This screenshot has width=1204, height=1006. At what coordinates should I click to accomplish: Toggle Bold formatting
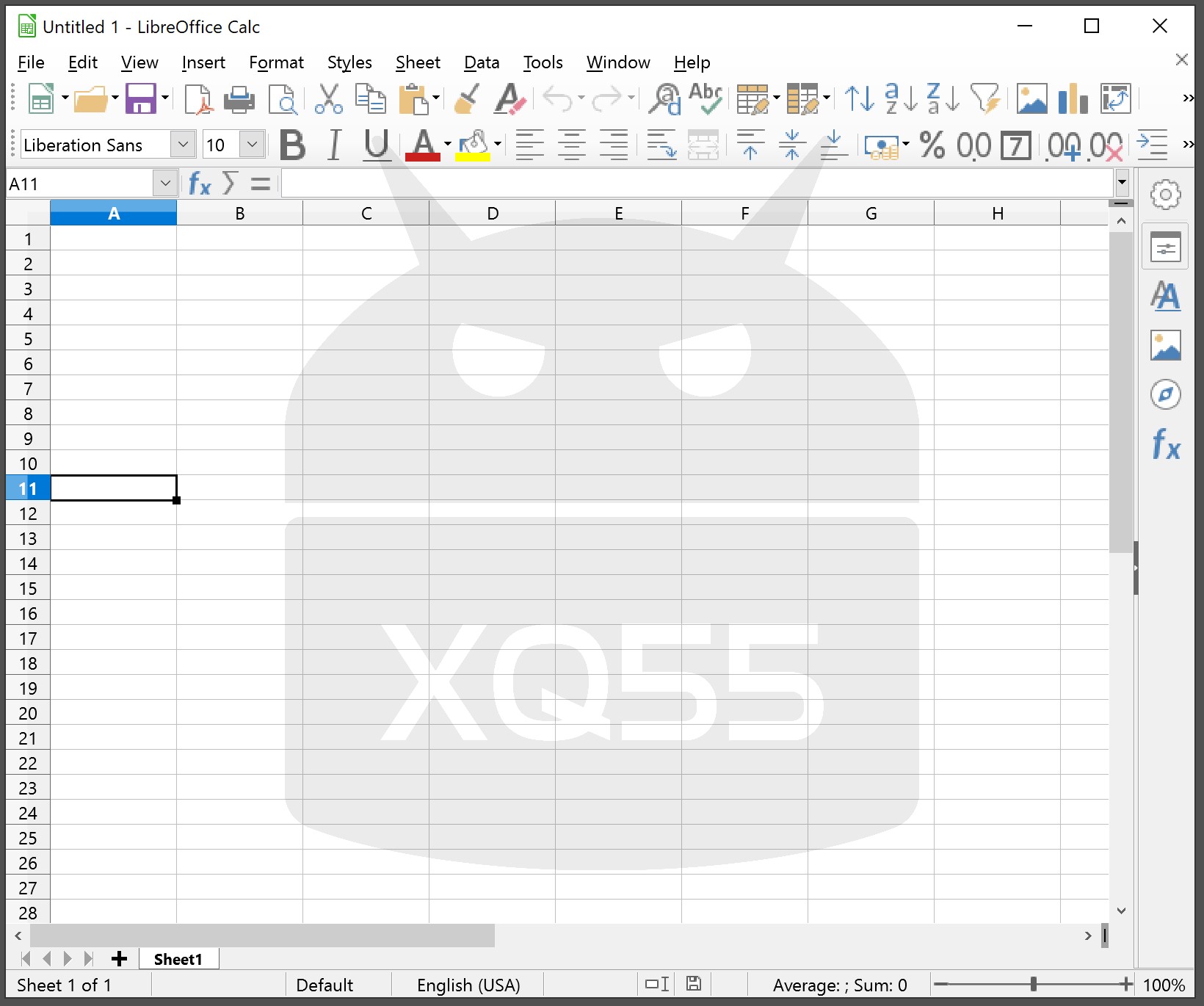(x=293, y=145)
